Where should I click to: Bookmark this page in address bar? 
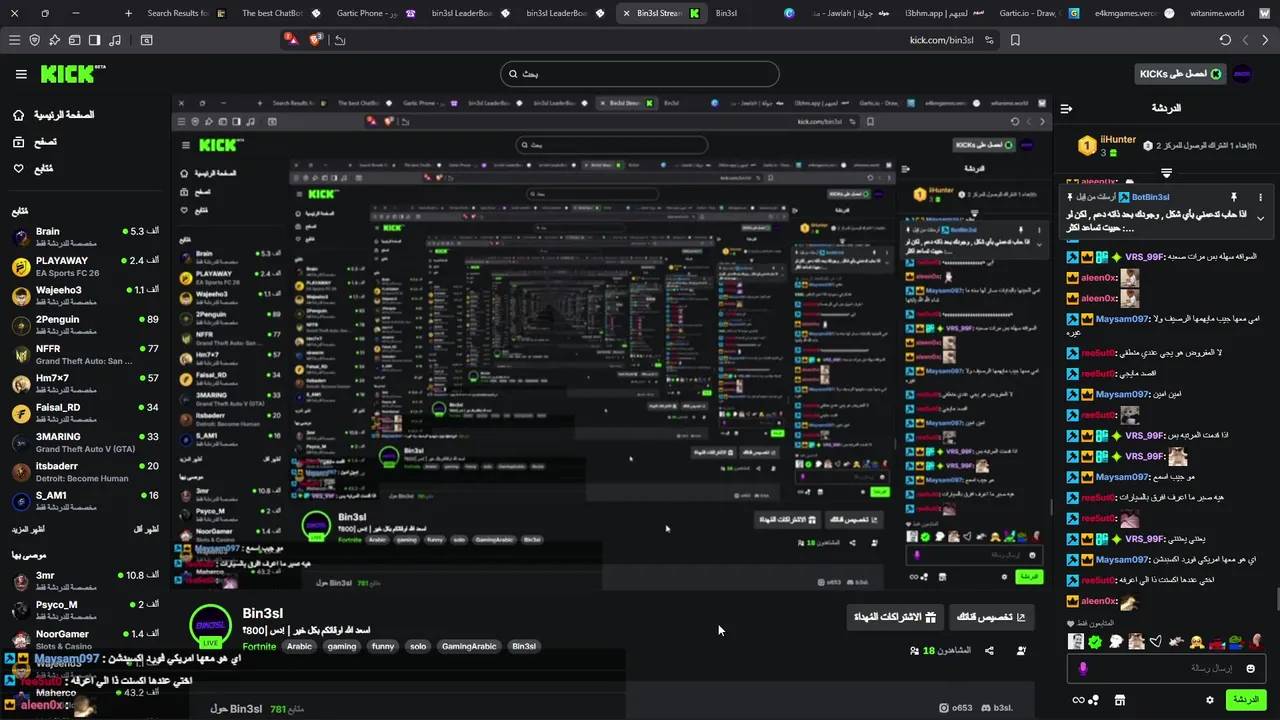[1015, 40]
